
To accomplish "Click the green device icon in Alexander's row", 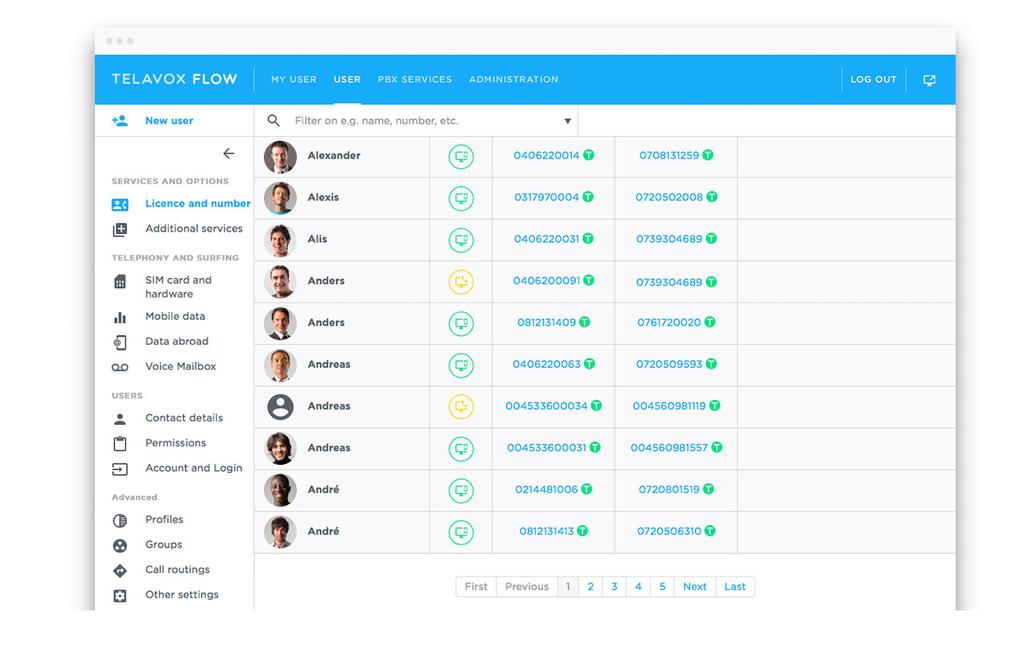I will click(461, 157).
